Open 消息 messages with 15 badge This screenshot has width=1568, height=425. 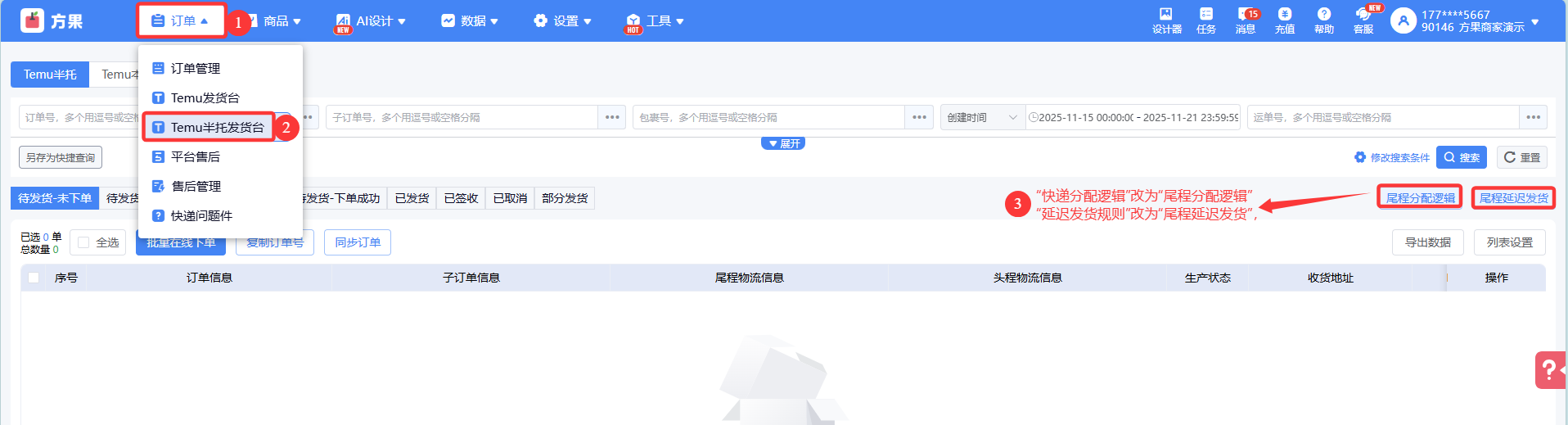(1246, 20)
